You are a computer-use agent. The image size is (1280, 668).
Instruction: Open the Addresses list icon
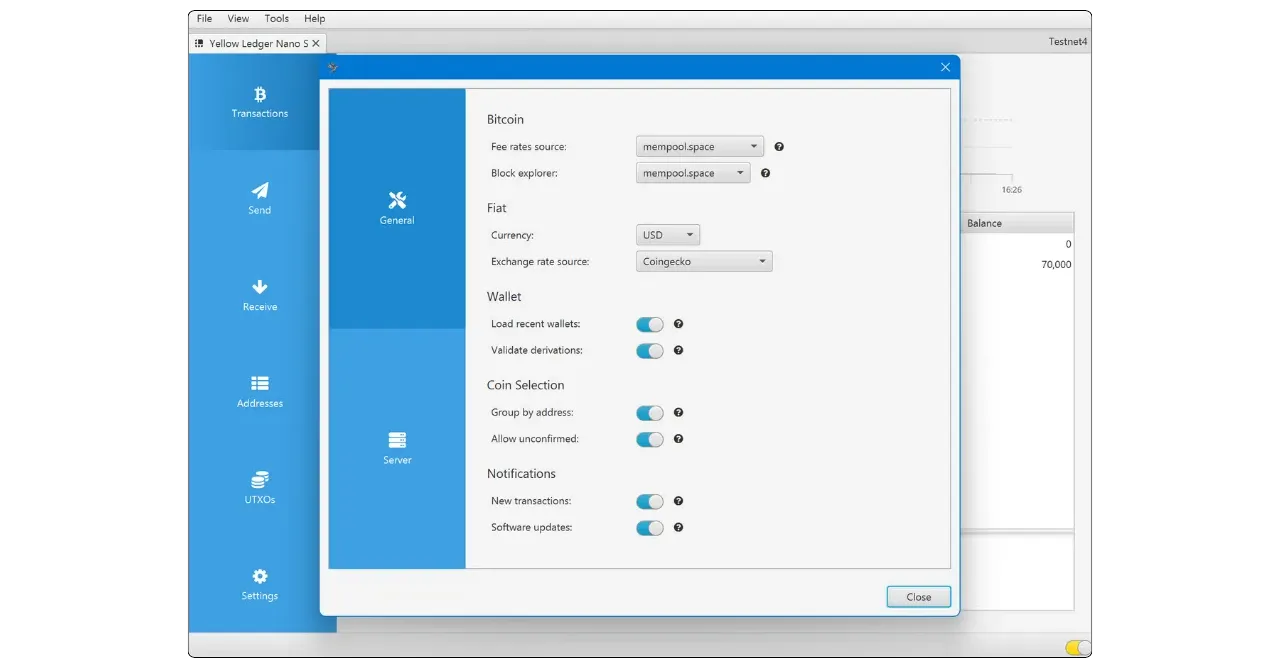(x=259, y=383)
